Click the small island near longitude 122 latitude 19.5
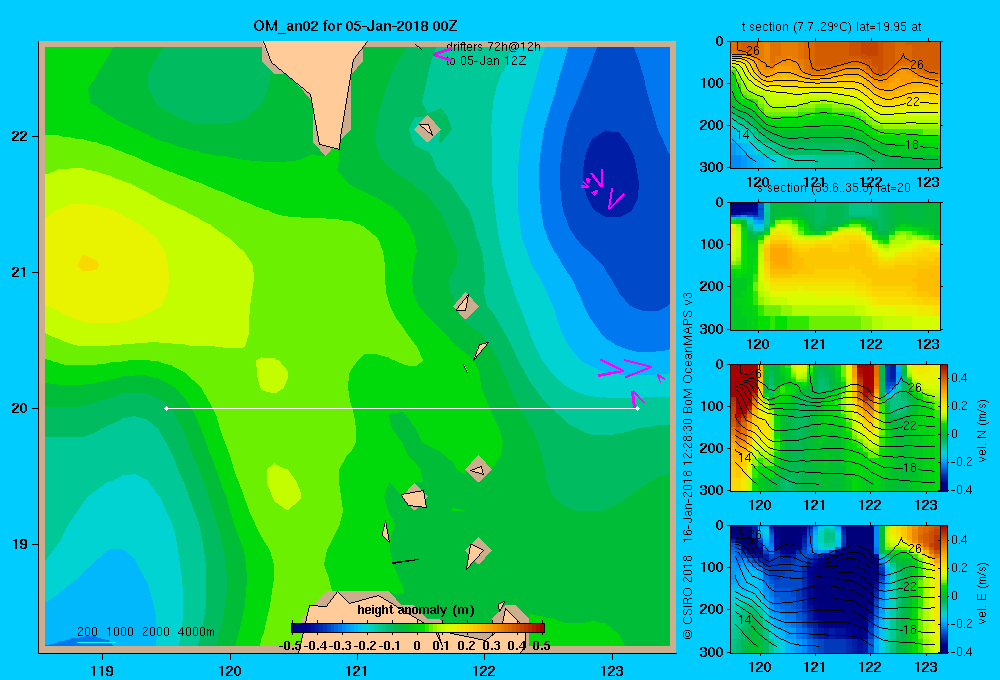This screenshot has height=680, width=1000. pos(478,470)
